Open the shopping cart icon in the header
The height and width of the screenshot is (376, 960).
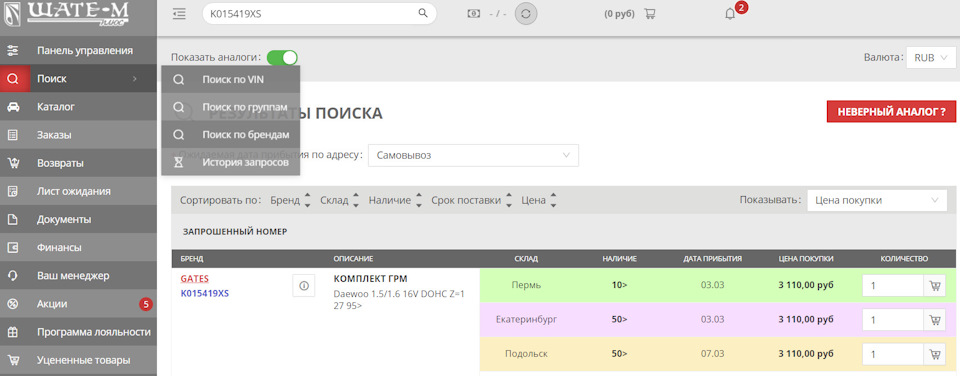pos(650,13)
